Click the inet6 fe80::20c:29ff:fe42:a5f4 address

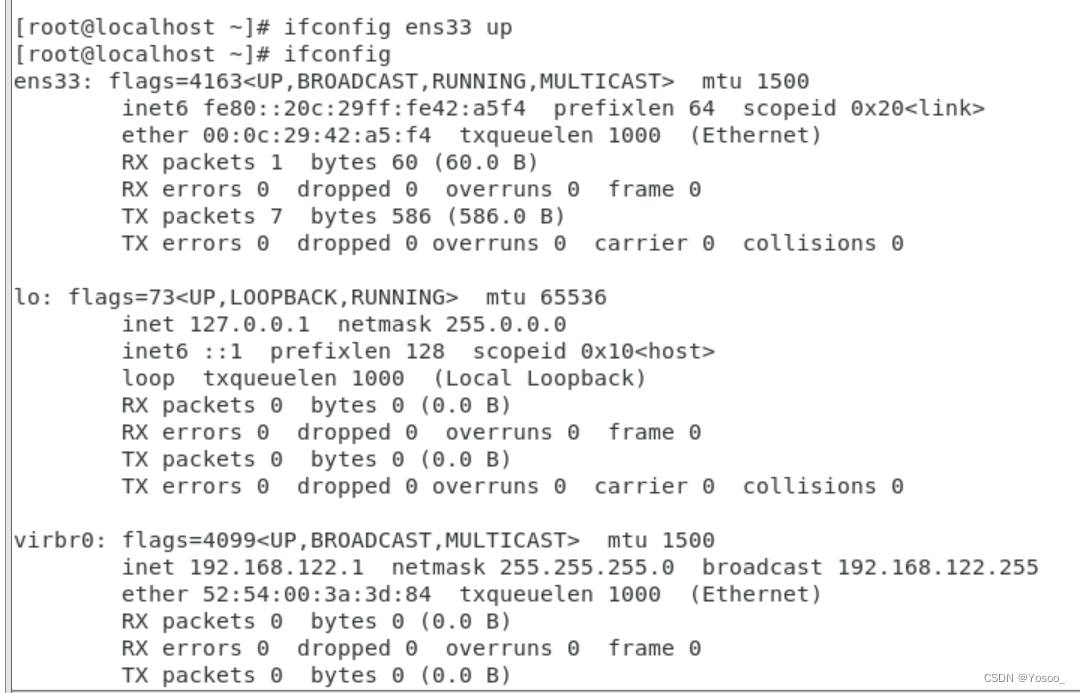(x=364, y=109)
